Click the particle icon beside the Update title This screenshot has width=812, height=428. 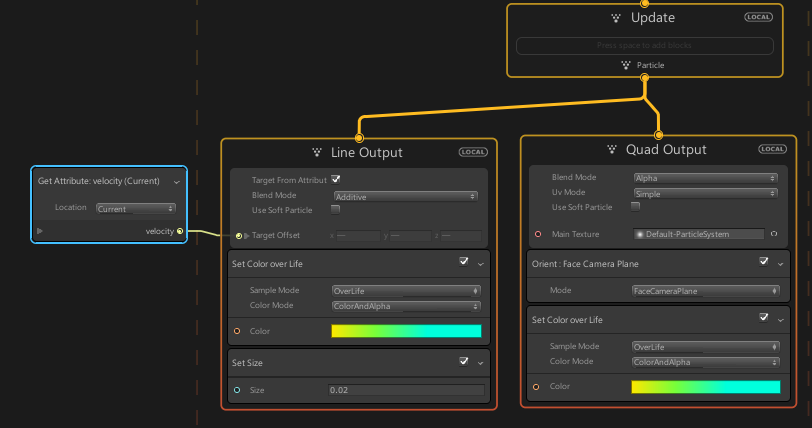(616, 18)
